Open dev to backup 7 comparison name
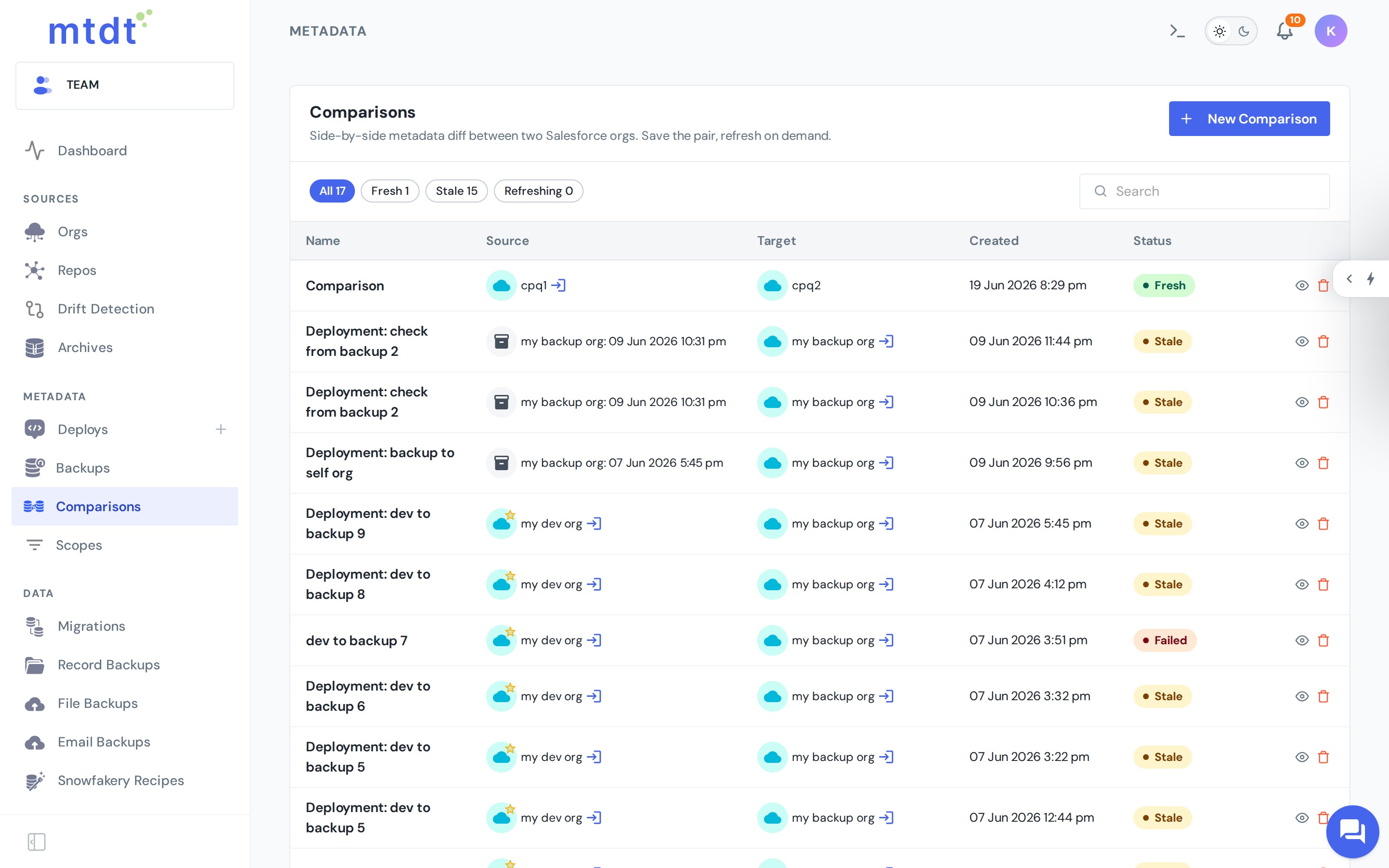 pos(356,640)
